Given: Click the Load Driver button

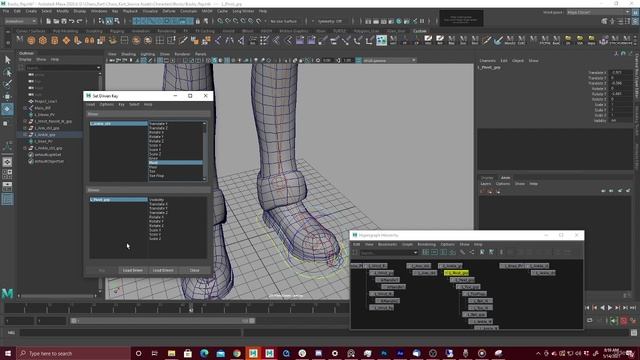Looking at the screenshot, I should coord(133,270).
